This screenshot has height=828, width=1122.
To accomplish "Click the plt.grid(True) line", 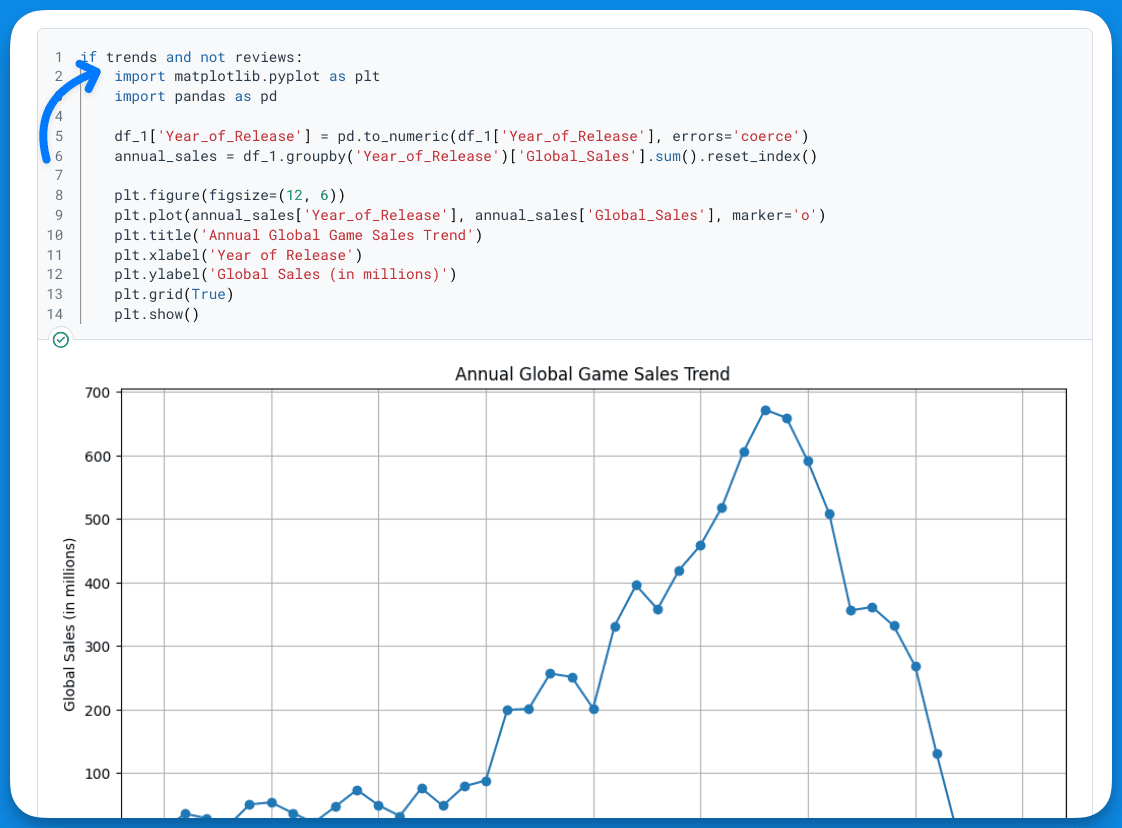I will coord(172,294).
